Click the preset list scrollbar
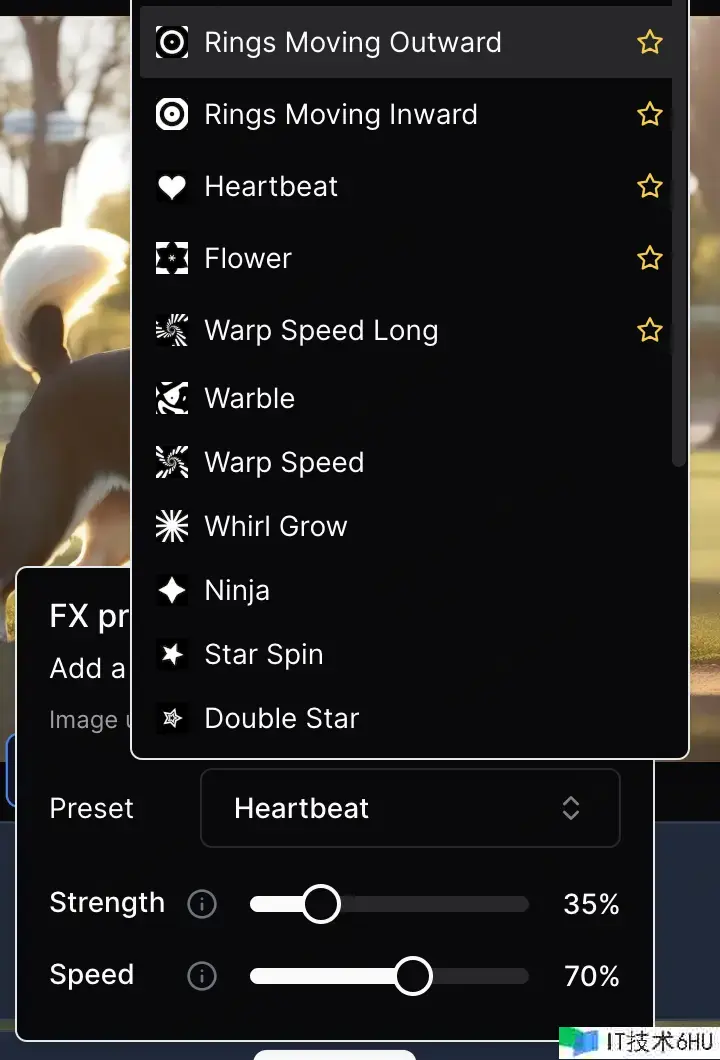This screenshot has height=1060, width=720. tap(679, 233)
